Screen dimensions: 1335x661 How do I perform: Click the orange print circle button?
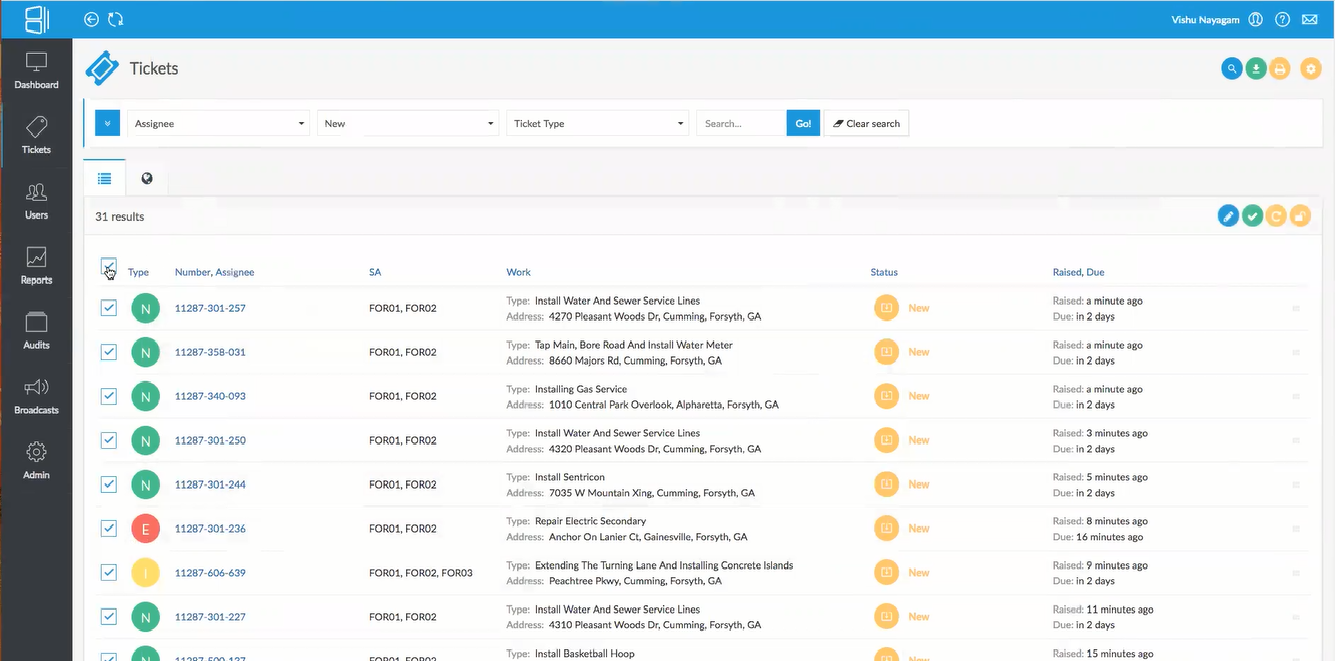1280,69
